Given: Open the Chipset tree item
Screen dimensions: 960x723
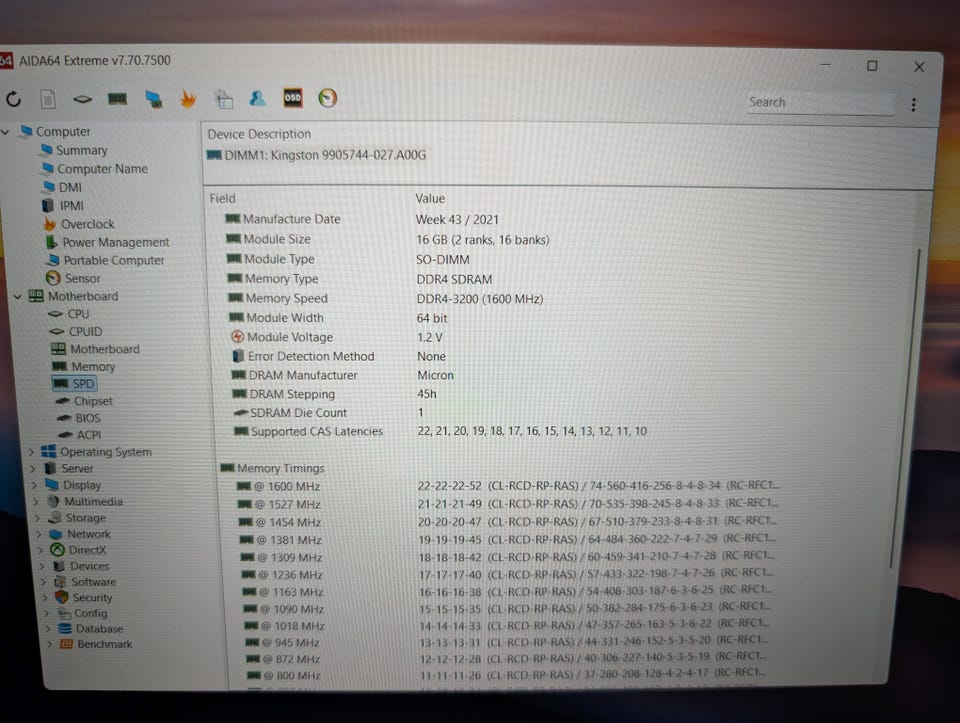Looking at the screenshot, I should click(84, 401).
